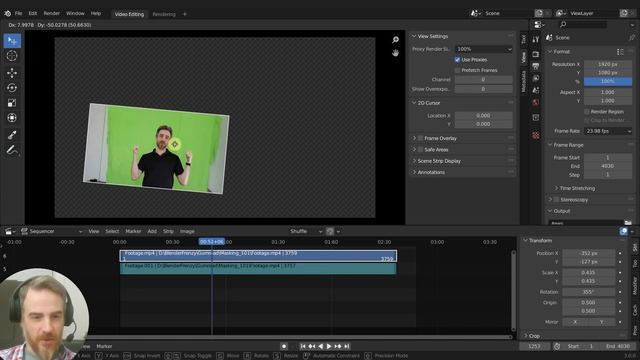Open Proxy Render Size 100% dropdown
The height and width of the screenshot is (360, 640).
pos(483,49)
